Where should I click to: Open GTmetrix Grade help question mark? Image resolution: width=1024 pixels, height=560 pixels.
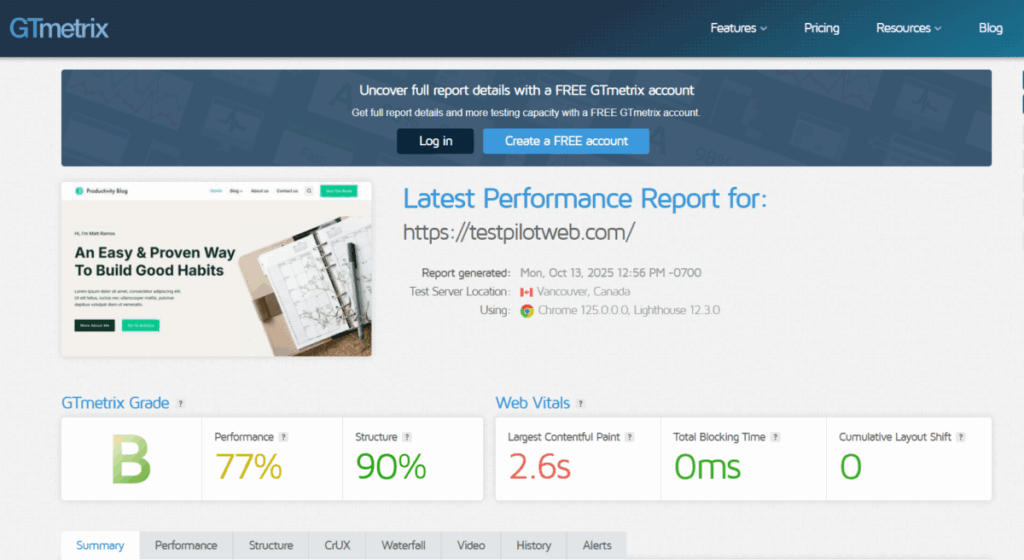[x=181, y=404]
